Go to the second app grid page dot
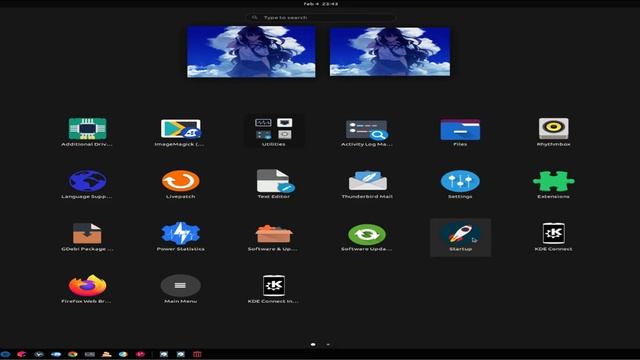This screenshot has height=360, width=640. click(x=328, y=344)
